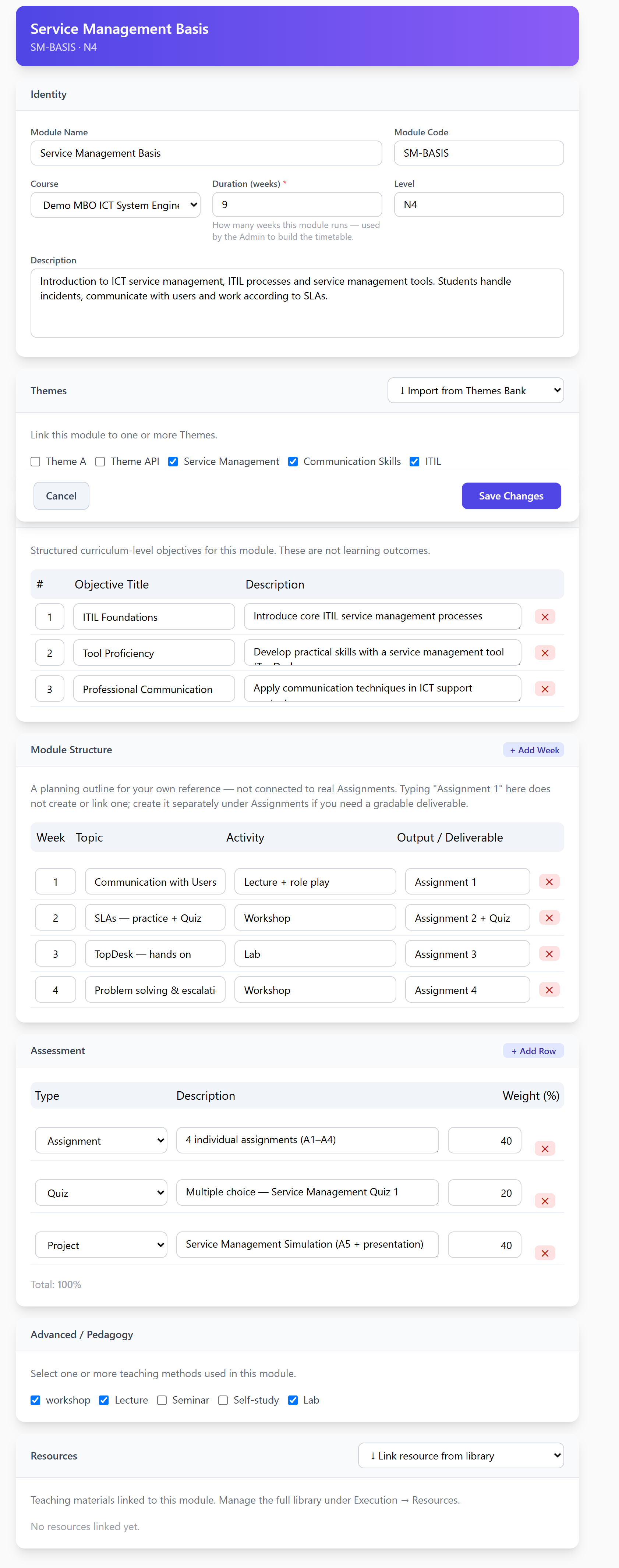Click the Module Code field
This screenshot has height=1568, width=619.
(479, 153)
